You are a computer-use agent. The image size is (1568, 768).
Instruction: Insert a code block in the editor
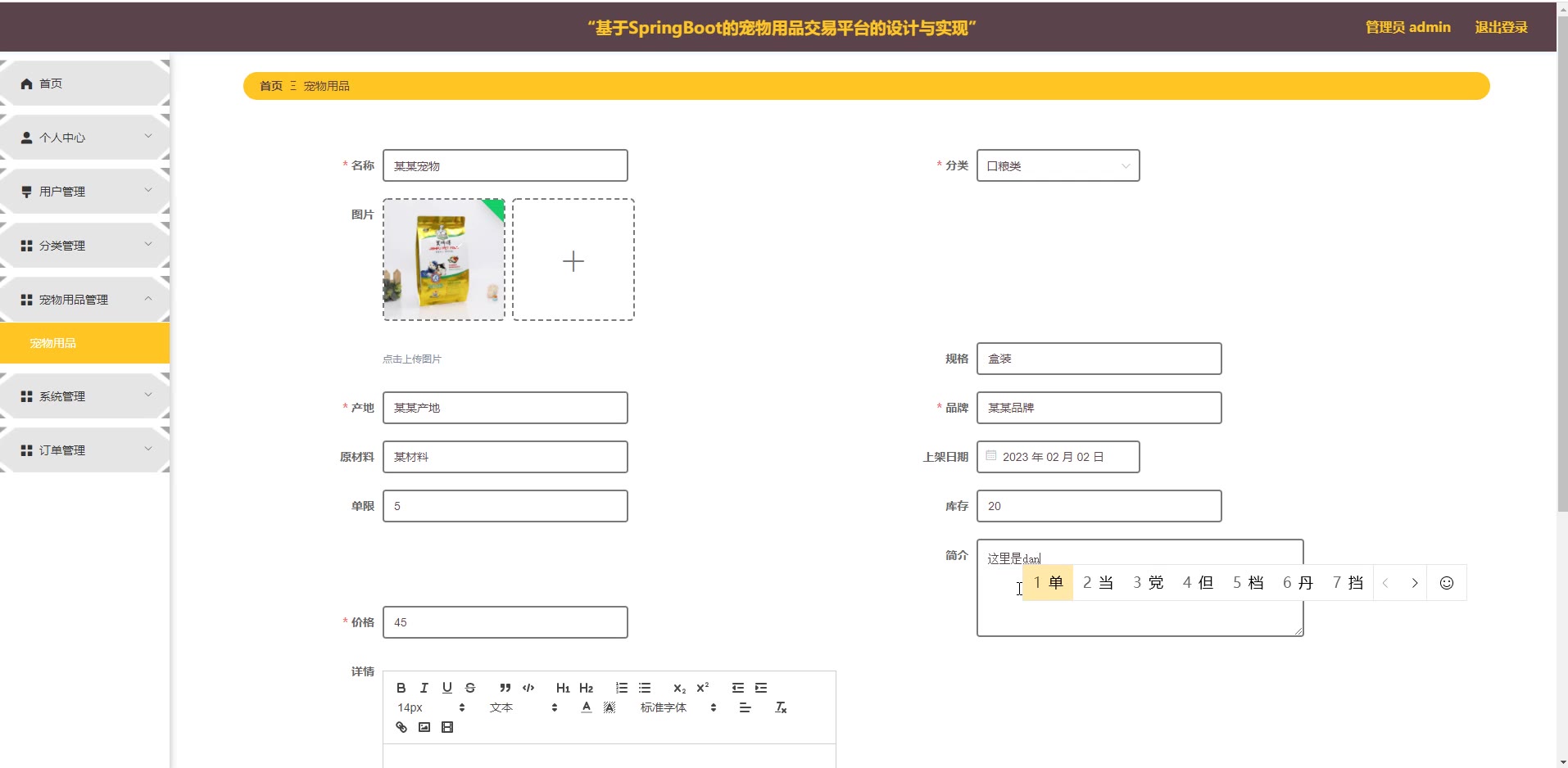tap(528, 688)
